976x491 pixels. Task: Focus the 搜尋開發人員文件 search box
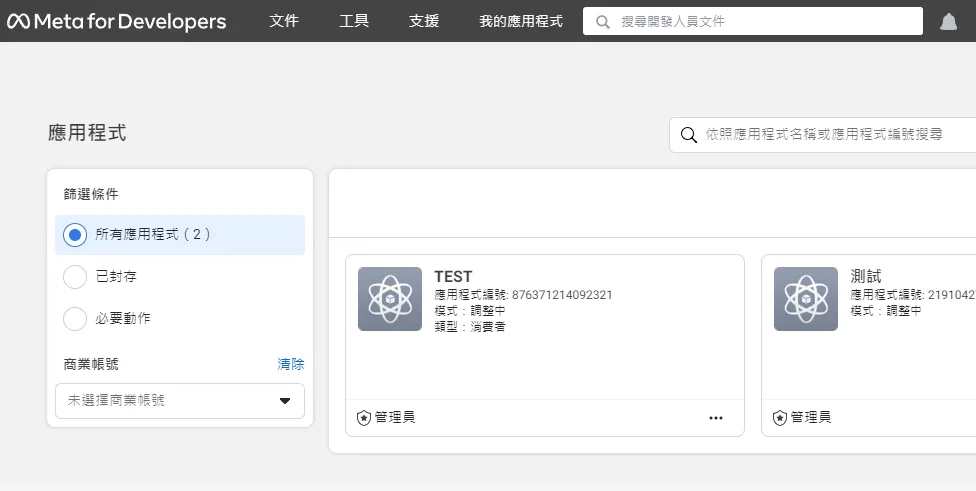pos(753,21)
